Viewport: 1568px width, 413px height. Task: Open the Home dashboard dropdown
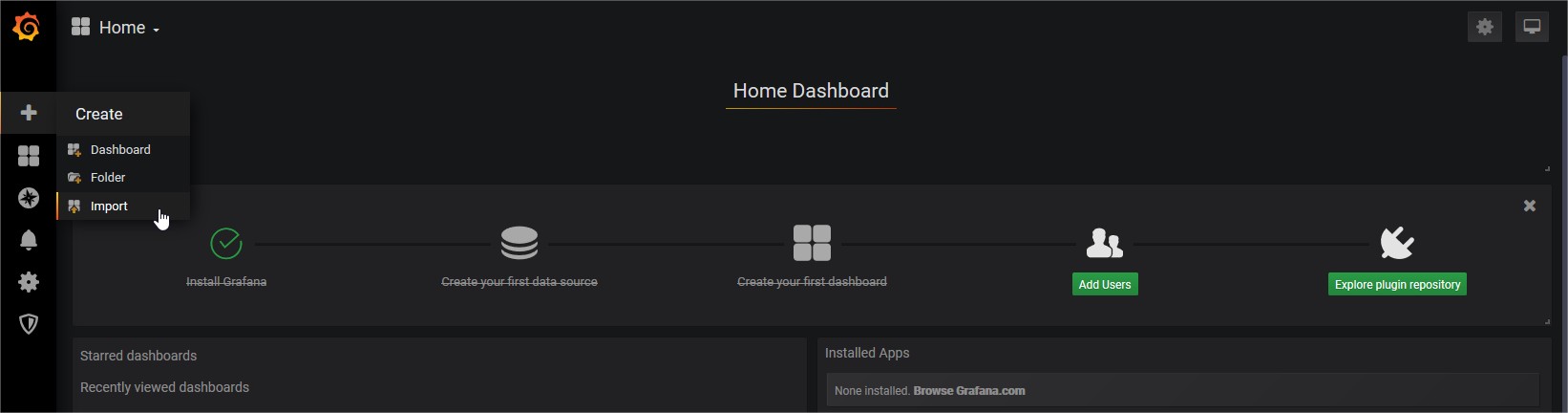tap(116, 28)
